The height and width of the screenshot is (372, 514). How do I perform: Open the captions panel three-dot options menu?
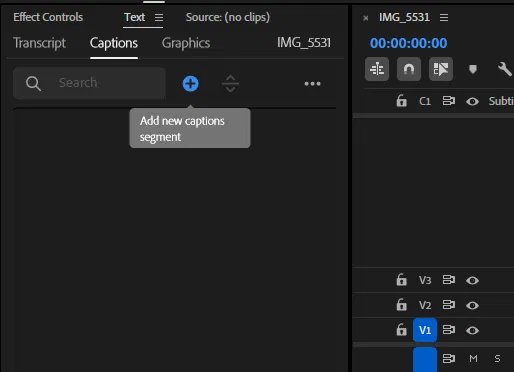[x=312, y=84]
